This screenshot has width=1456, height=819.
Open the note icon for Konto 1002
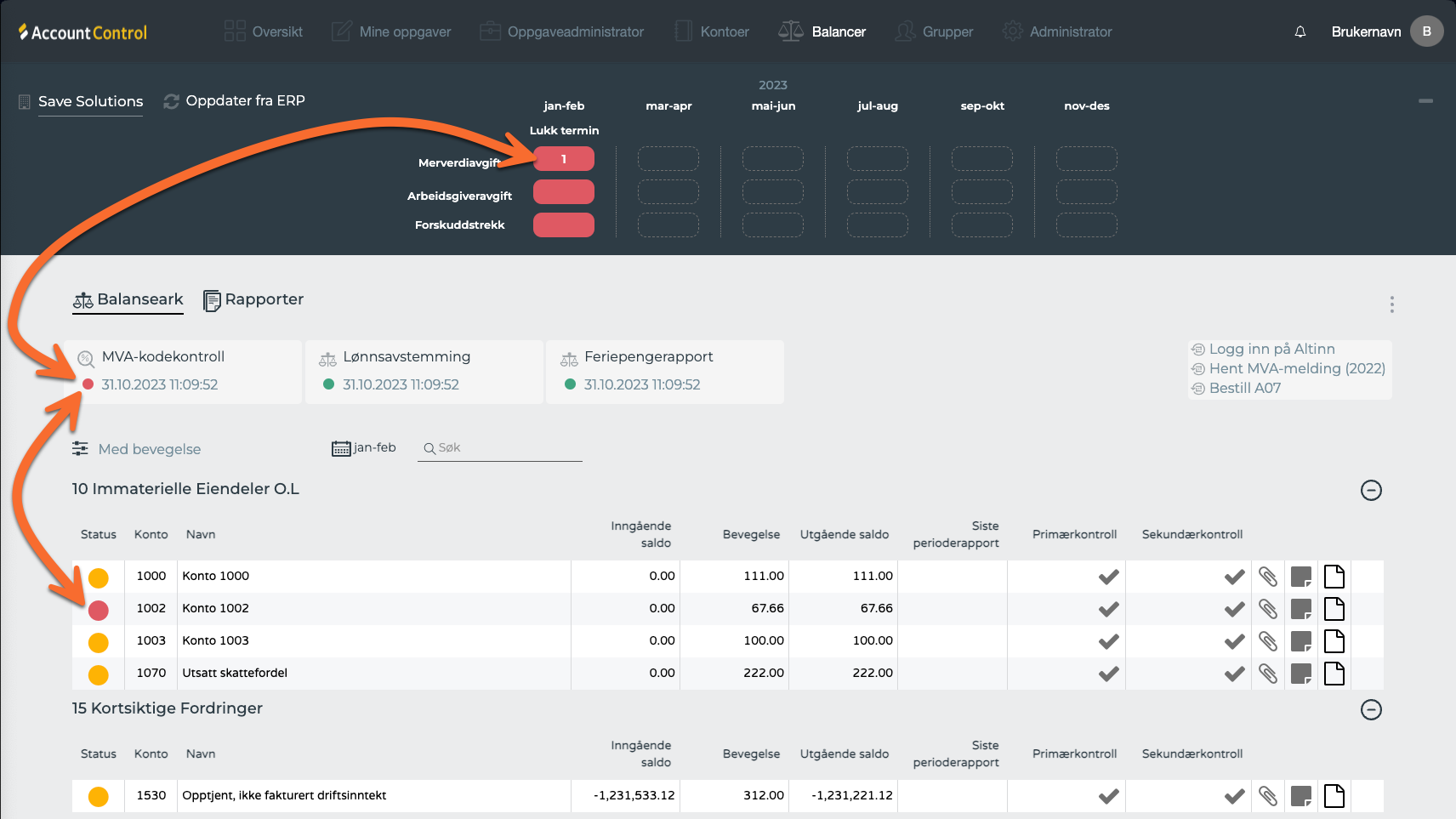tap(1300, 609)
